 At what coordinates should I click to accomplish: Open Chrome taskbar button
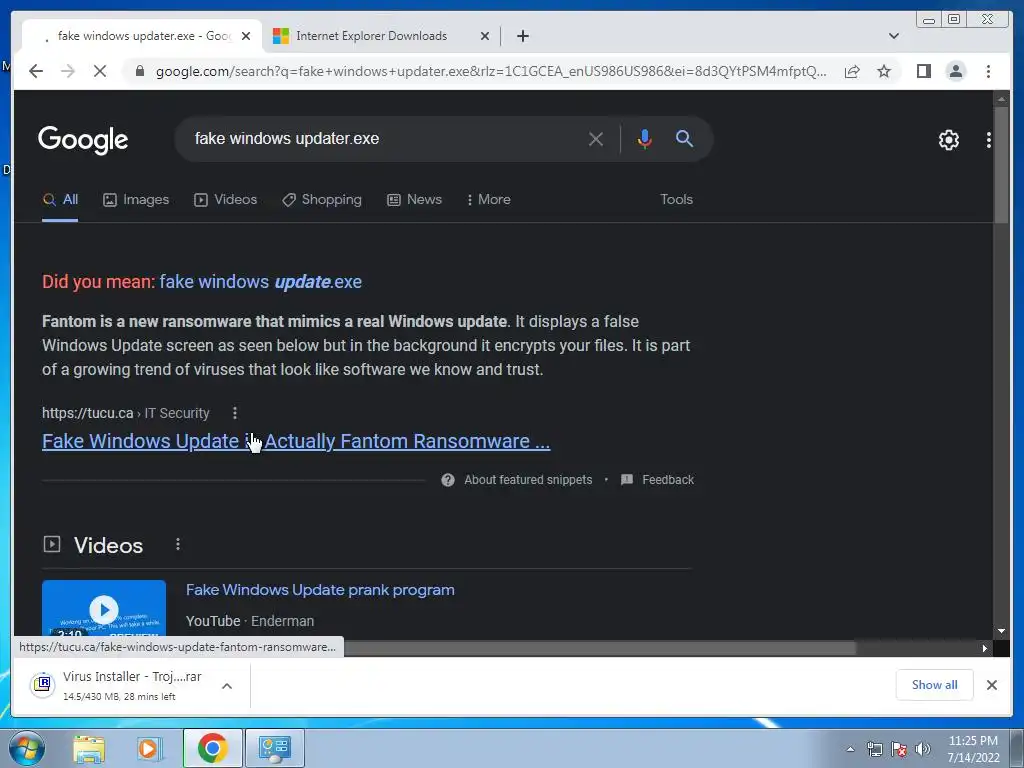[212, 748]
